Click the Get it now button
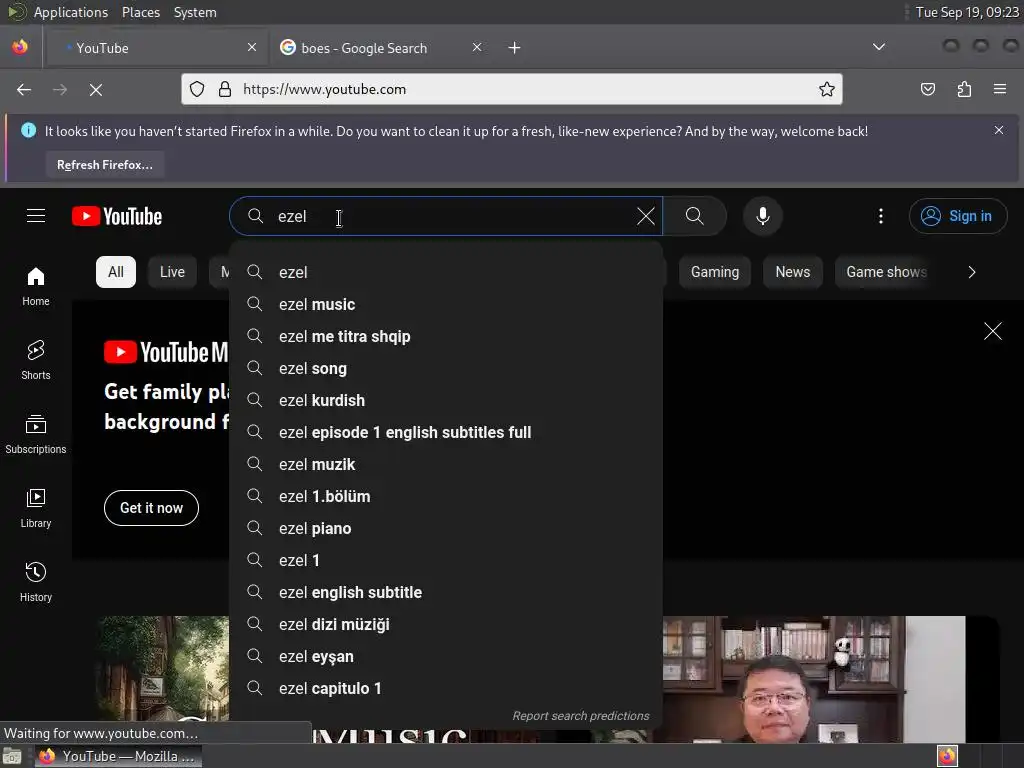Viewport: 1024px width, 768px height. tap(152, 508)
